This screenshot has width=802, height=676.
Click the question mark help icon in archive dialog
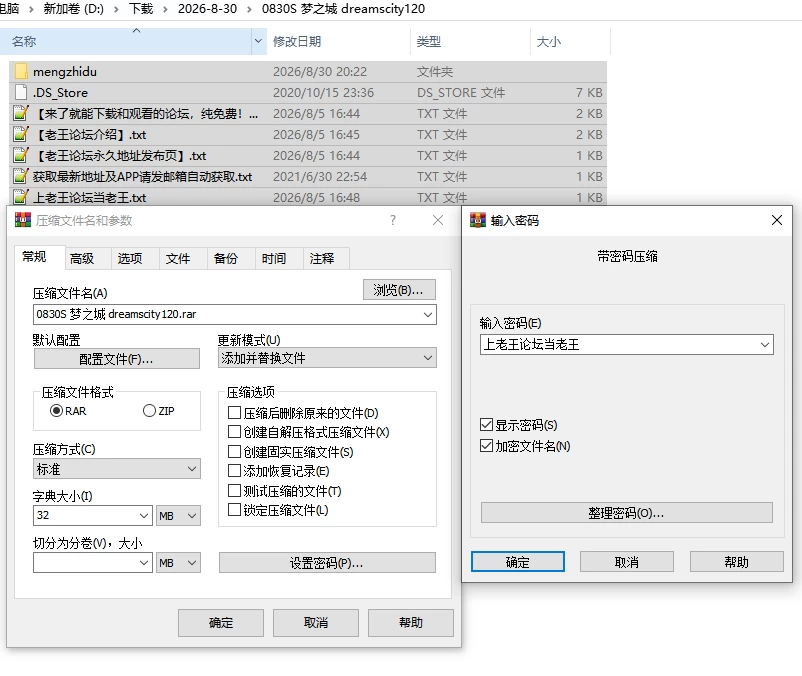pos(393,220)
